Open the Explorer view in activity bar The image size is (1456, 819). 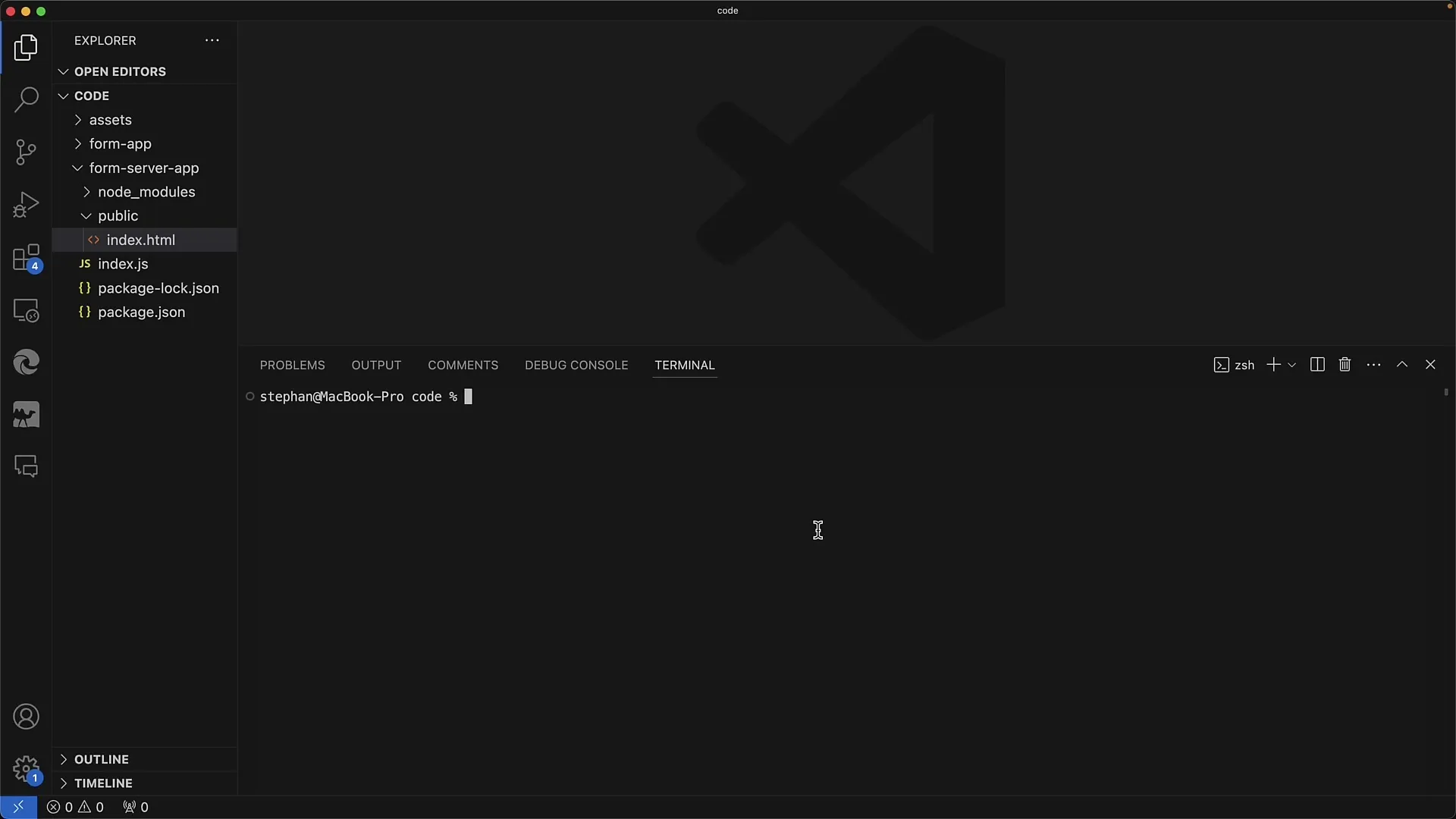pos(26,48)
